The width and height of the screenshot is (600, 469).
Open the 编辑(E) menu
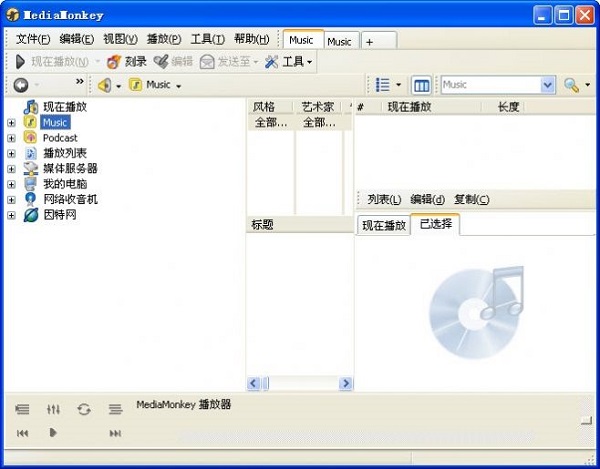click(77, 39)
